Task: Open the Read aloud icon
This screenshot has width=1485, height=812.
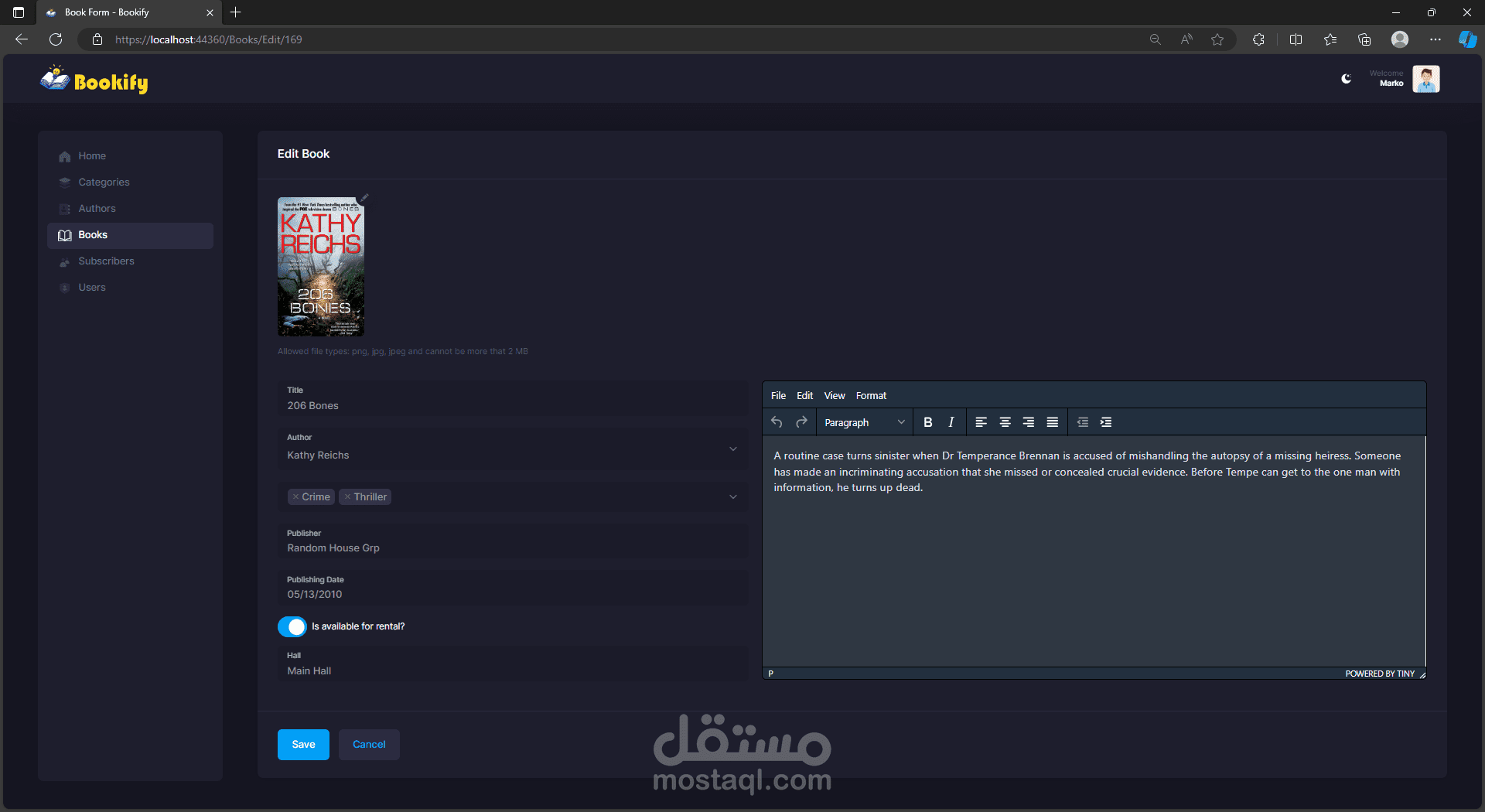Action: click(1186, 39)
